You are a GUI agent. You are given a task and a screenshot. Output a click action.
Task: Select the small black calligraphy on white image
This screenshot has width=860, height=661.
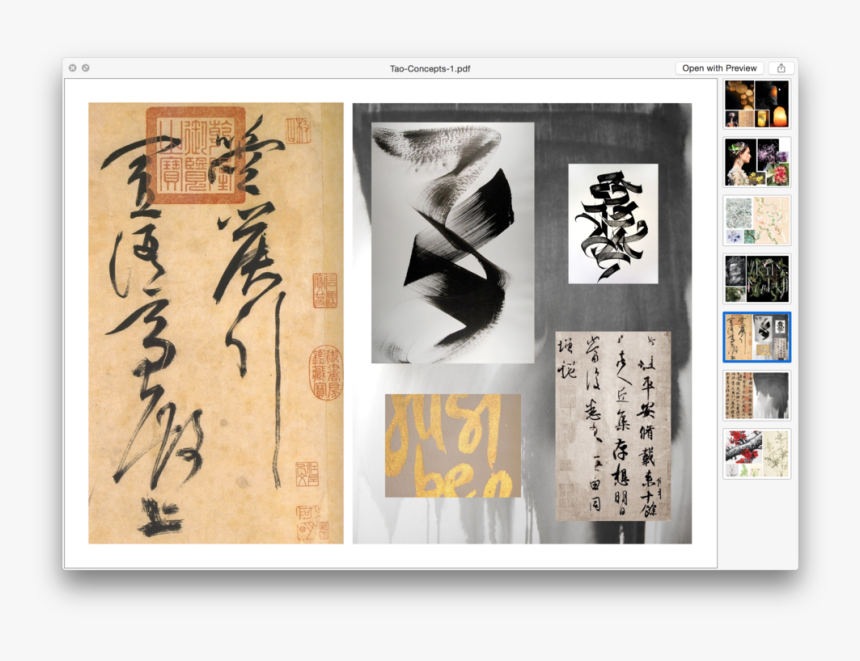point(613,223)
